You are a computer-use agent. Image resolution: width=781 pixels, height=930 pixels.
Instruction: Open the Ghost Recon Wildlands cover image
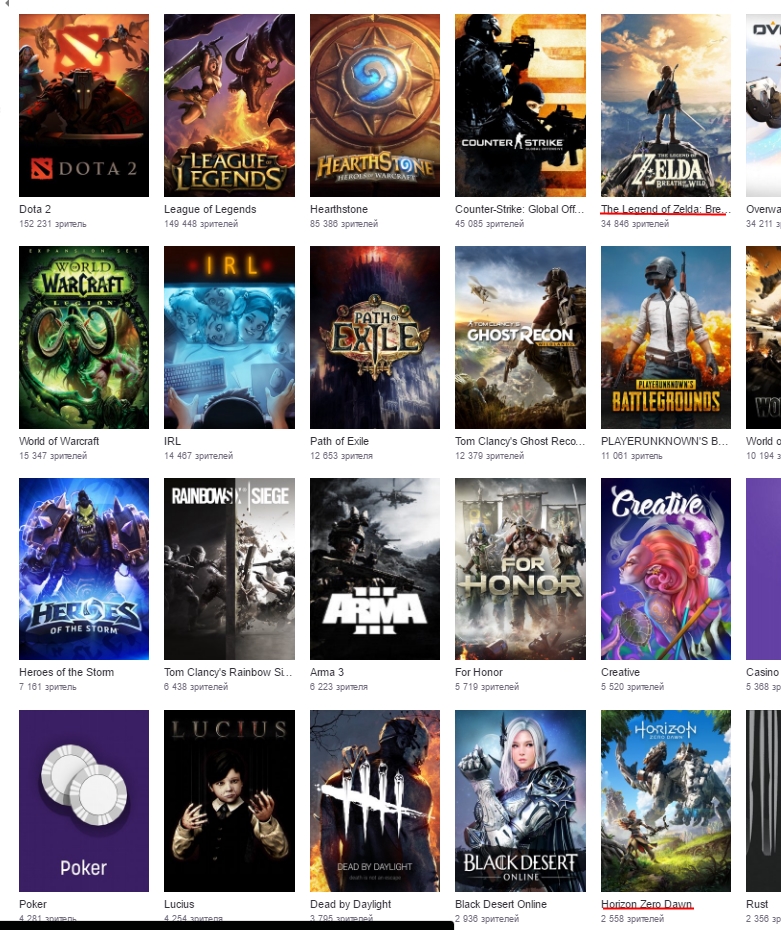[x=520, y=337]
